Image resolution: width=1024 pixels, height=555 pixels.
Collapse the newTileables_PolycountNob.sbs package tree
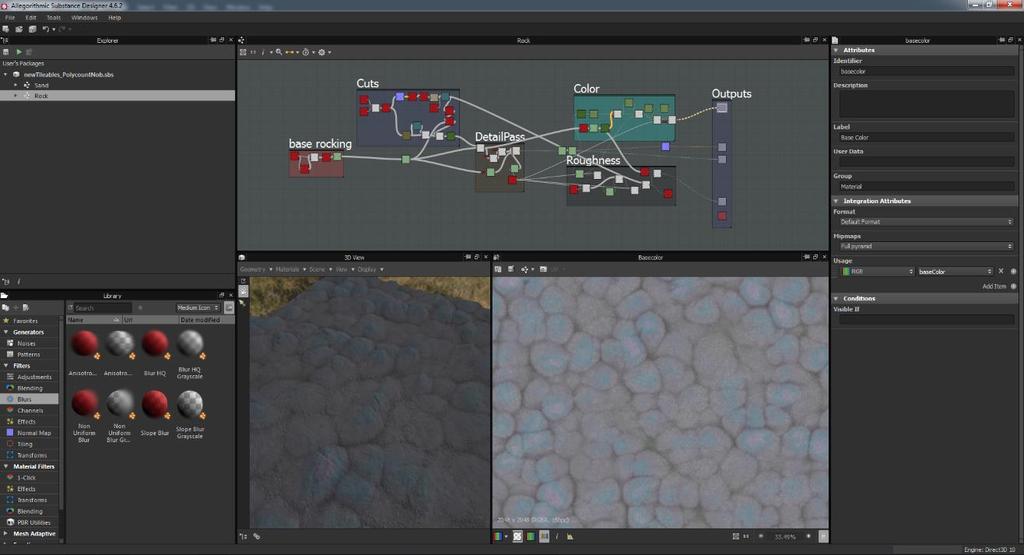coord(6,74)
